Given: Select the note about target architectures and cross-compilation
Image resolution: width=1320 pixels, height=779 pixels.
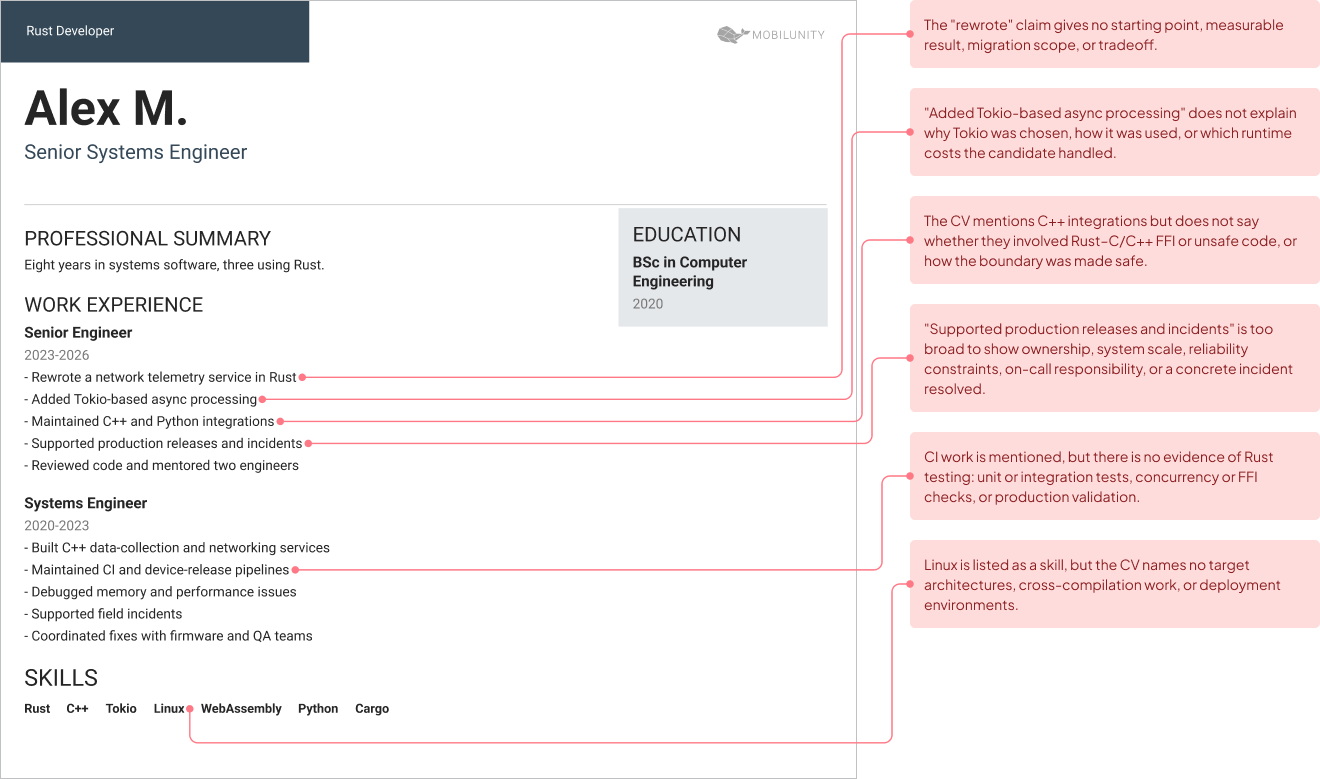Looking at the screenshot, I should (1115, 585).
